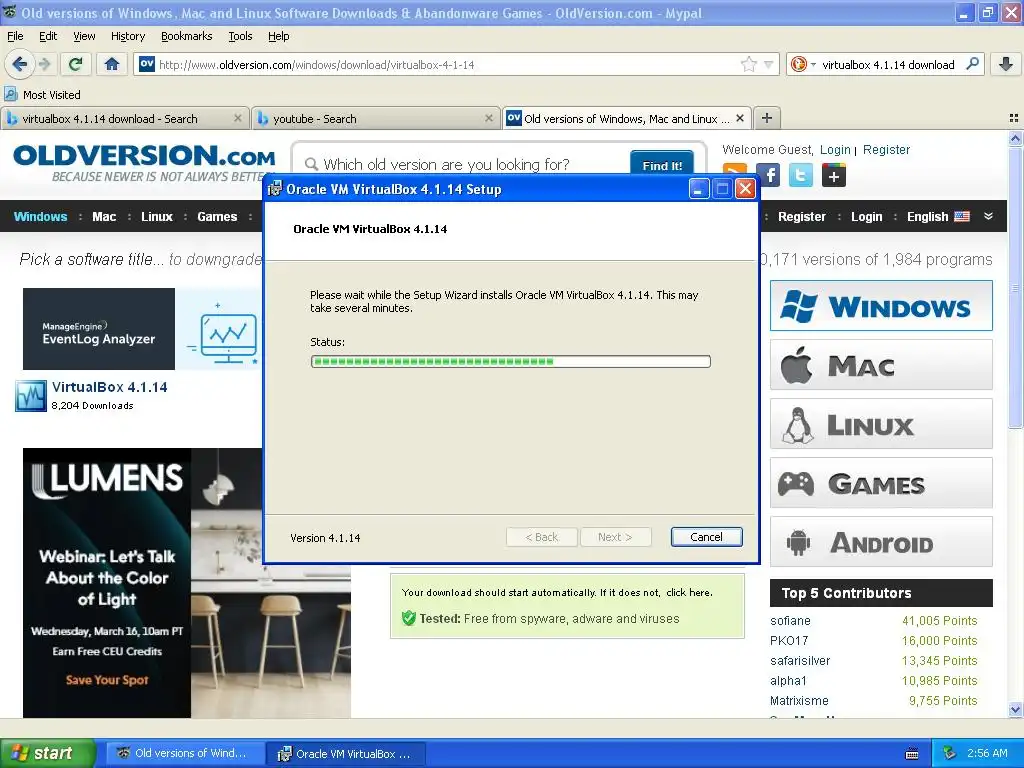This screenshot has width=1024, height=768.
Task: Switch to the youtube - Search tab
Action: click(x=376, y=118)
